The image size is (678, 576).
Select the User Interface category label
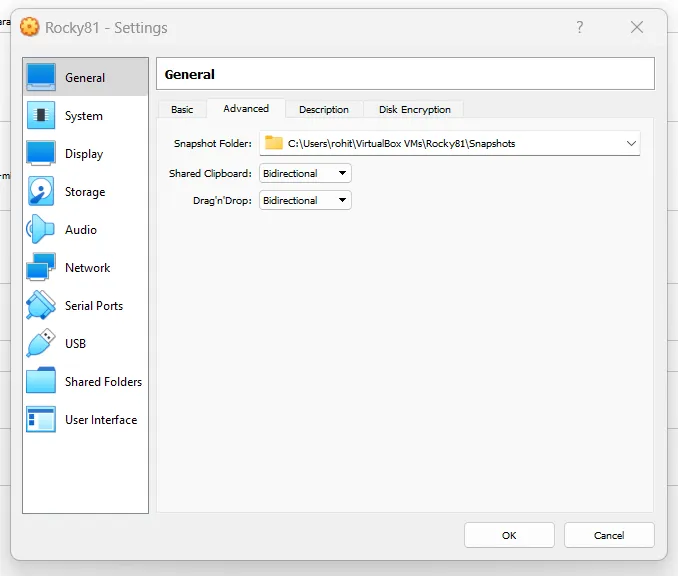[101, 420]
